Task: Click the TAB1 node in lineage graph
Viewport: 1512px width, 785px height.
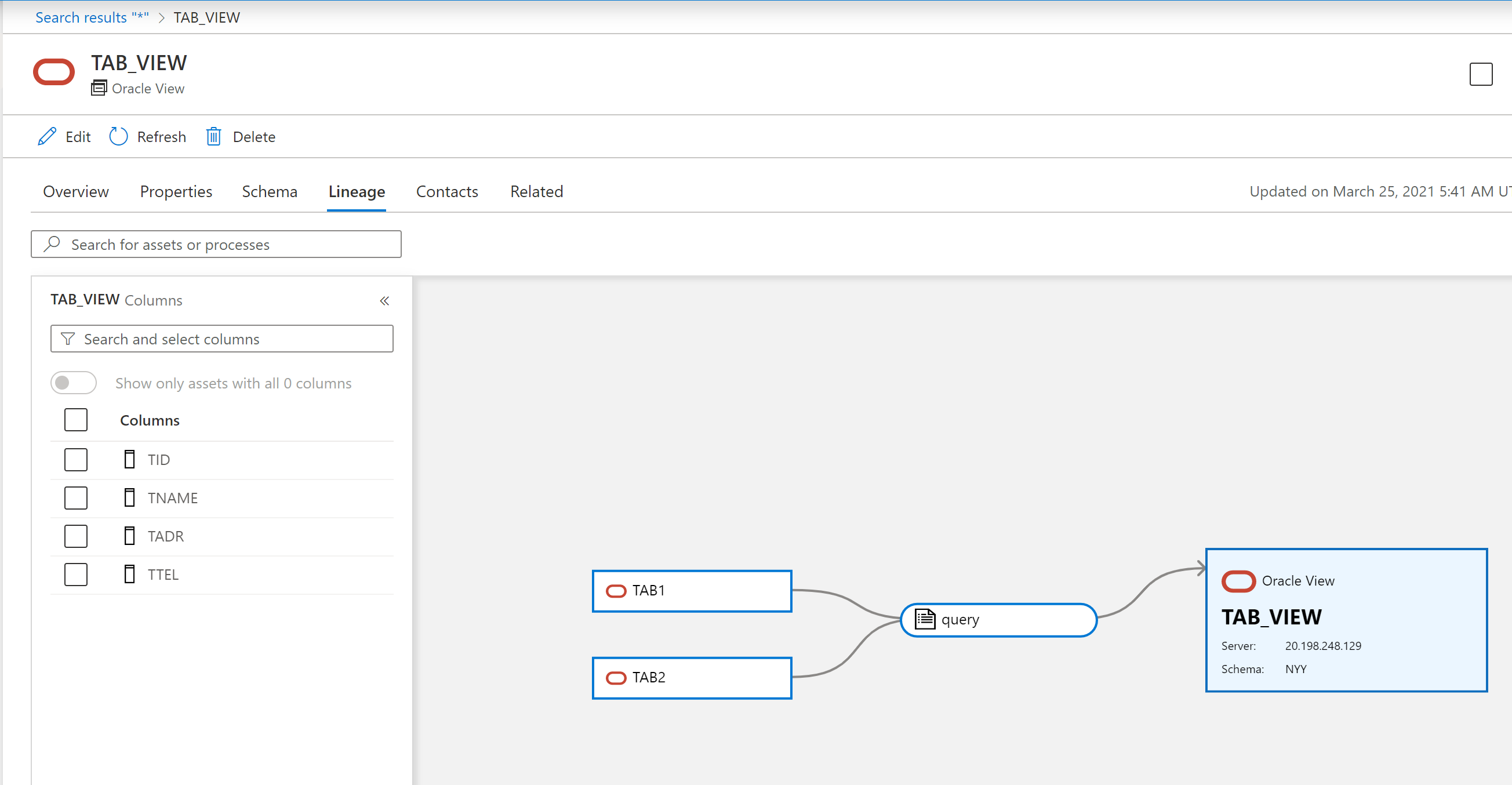Action: pos(692,590)
